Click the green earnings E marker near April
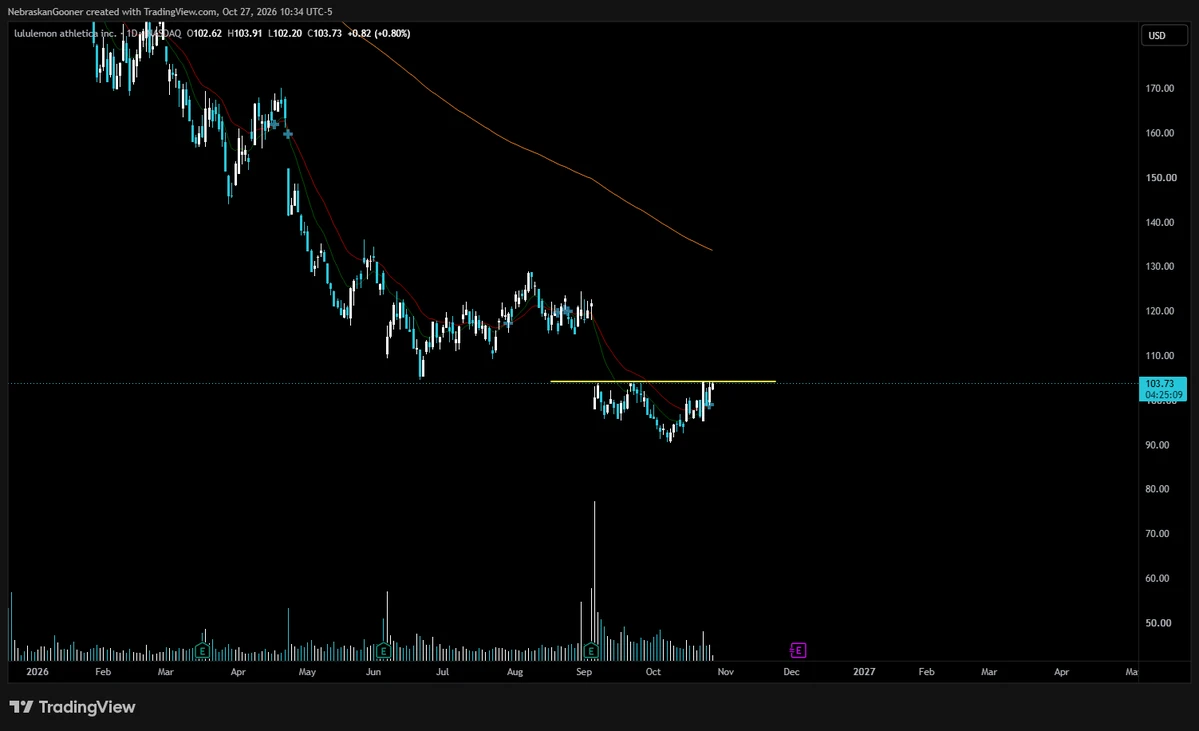The image size is (1199, 731). tap(203, 651)
